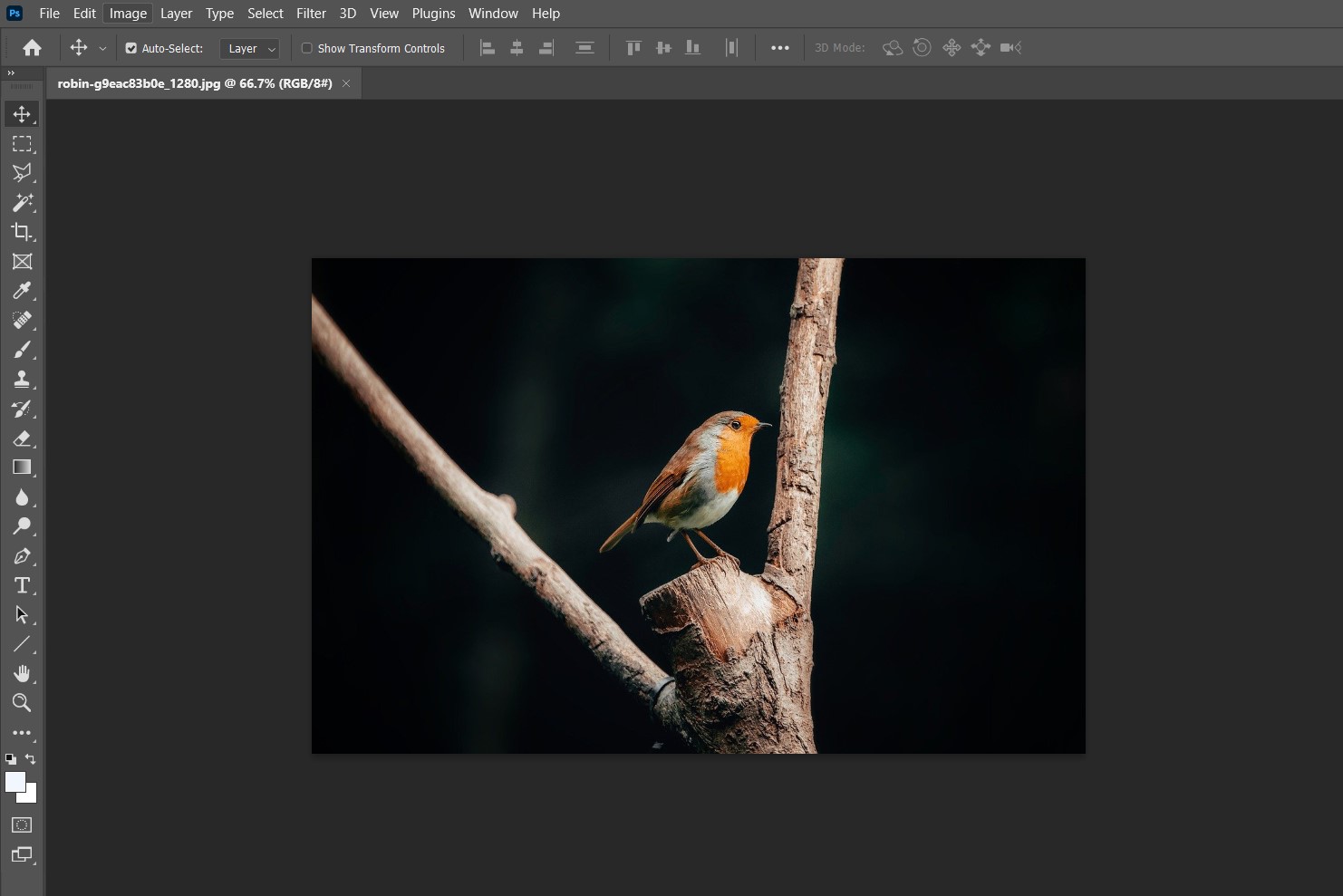Screen dimensions: 1343x896
Task: Select the Move tool in the toolbar
Action: coord(22,114)
